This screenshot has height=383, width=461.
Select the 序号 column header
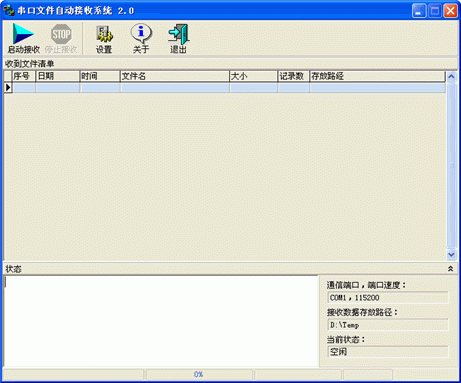[24, 76]
